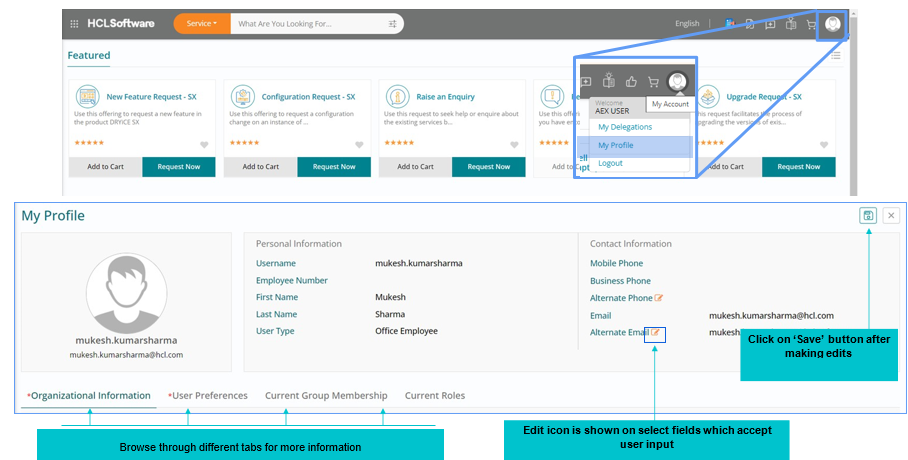
Task: Select My Delegations in account menu
Action: [625, 127]
